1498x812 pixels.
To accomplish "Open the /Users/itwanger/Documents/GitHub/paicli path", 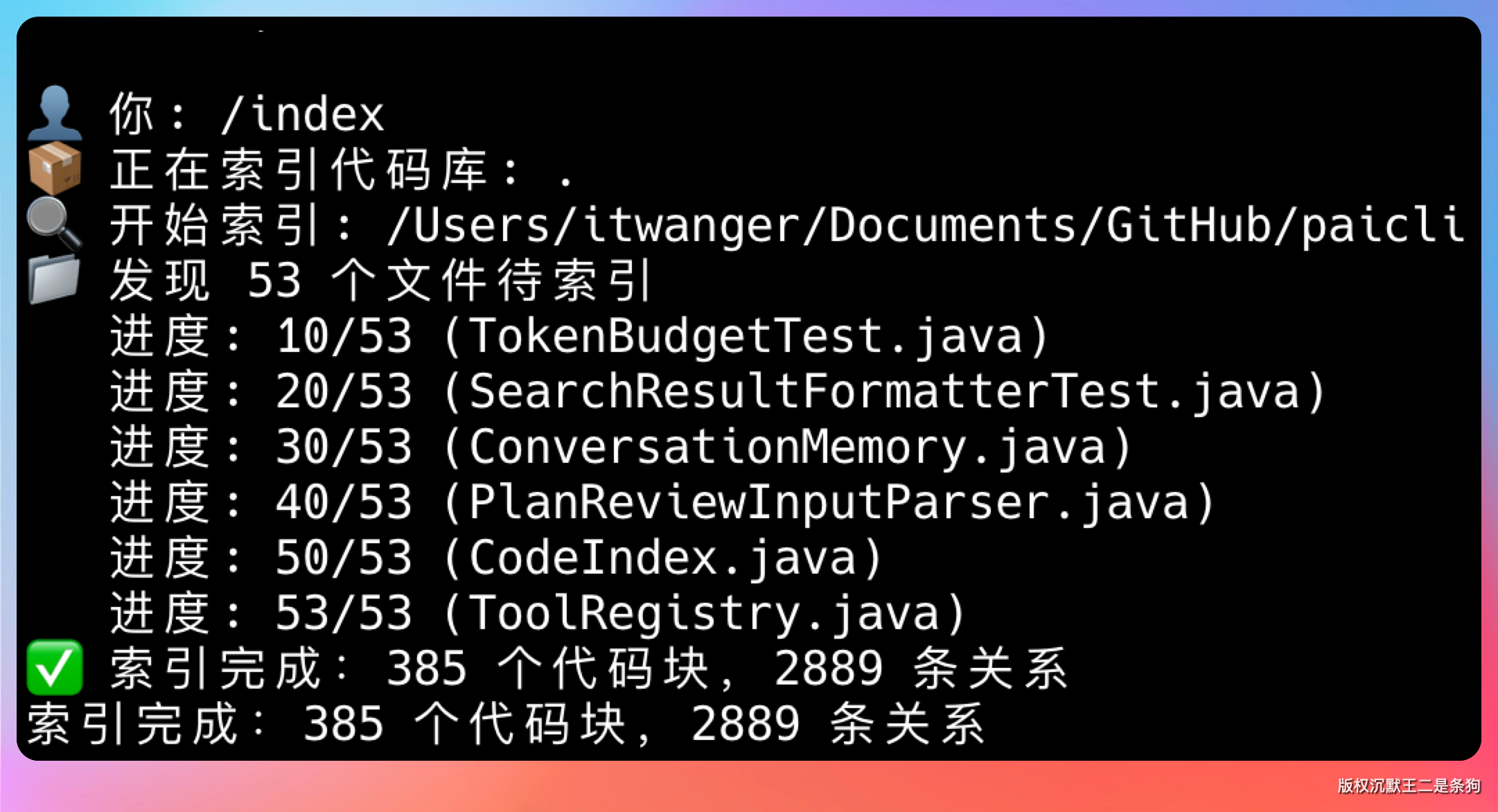I will (926, 225).
